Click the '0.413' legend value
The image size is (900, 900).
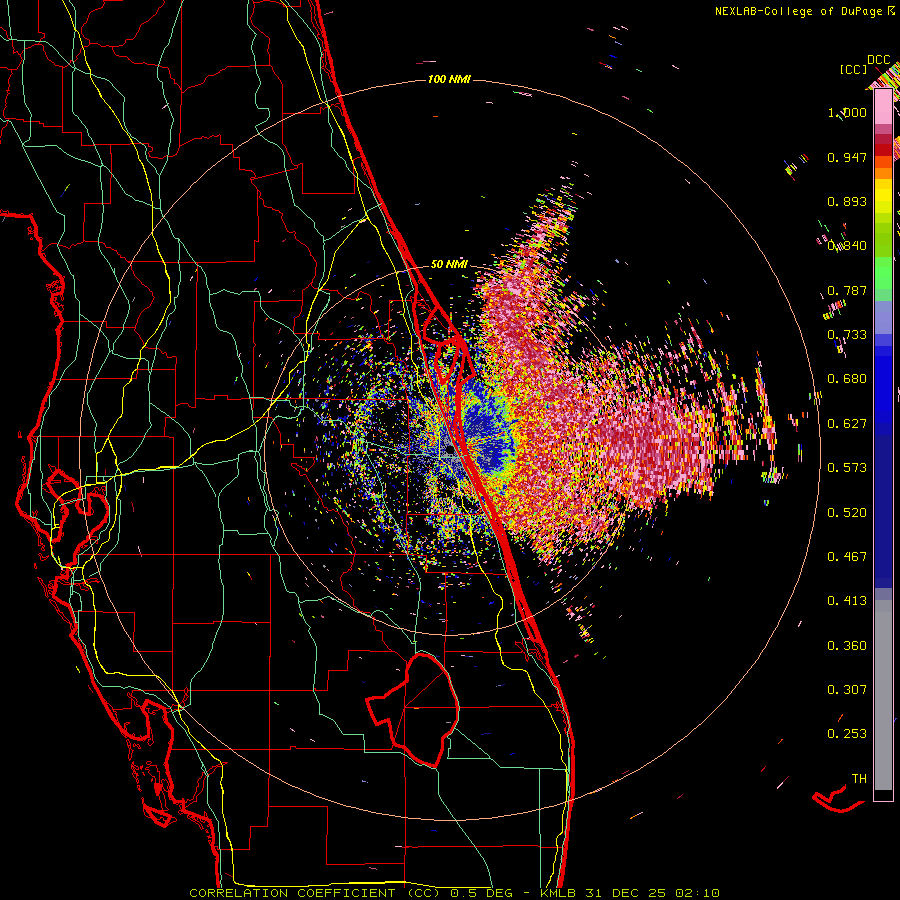click(847, 600)
